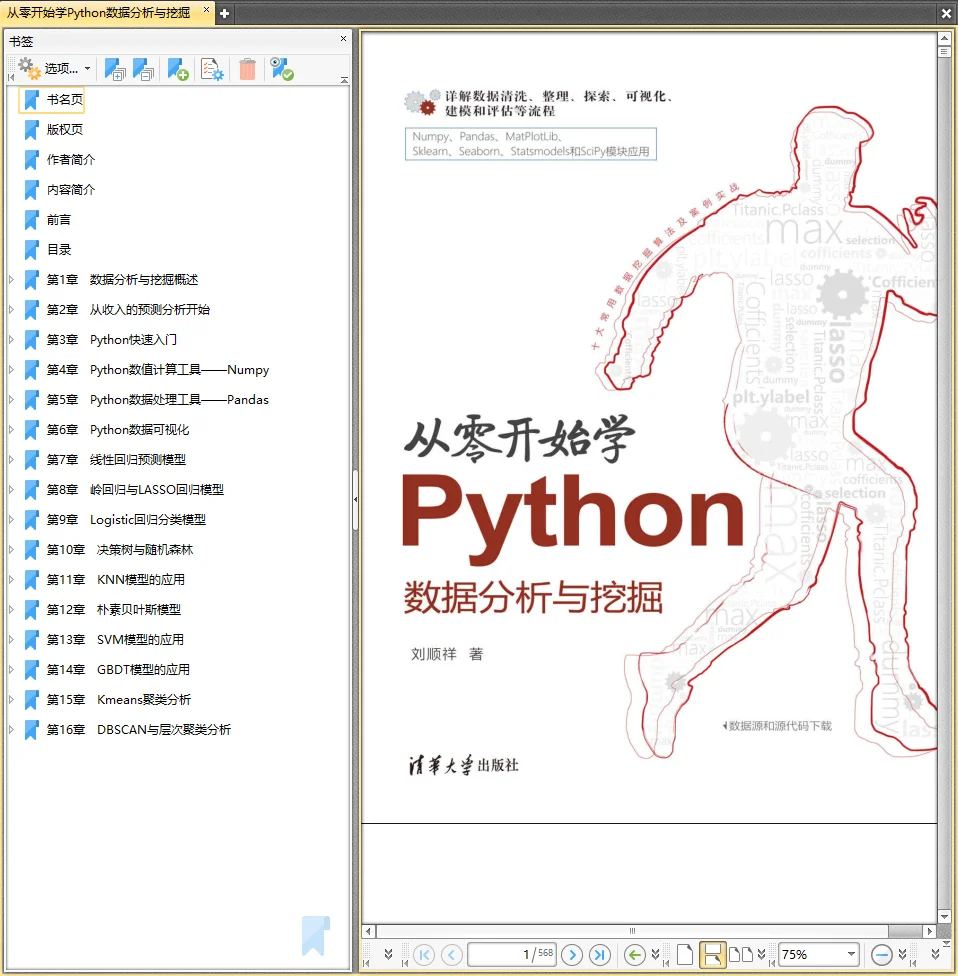Open bookmark properties checklist gear icon
Screen dimensions: 958x976
click(x=212, y=69)
